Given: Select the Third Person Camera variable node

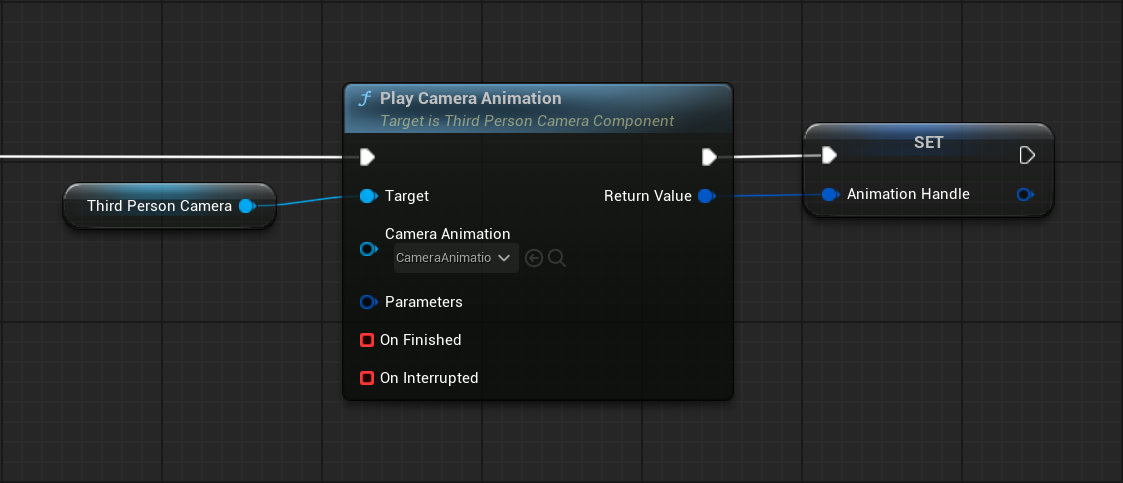Looking at the screenshot, I should [158, 206].
